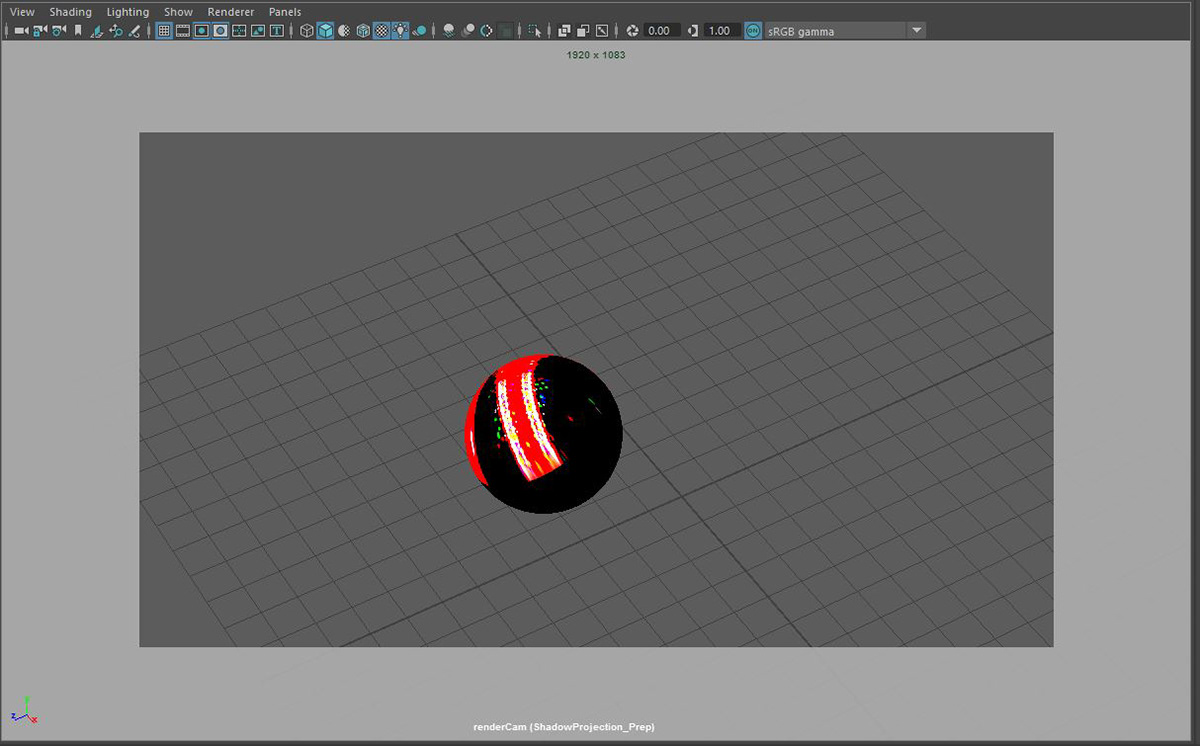Screen dimensions: 1200x746
Task: Select the red striped sphere in viewport
Action: 544,433
